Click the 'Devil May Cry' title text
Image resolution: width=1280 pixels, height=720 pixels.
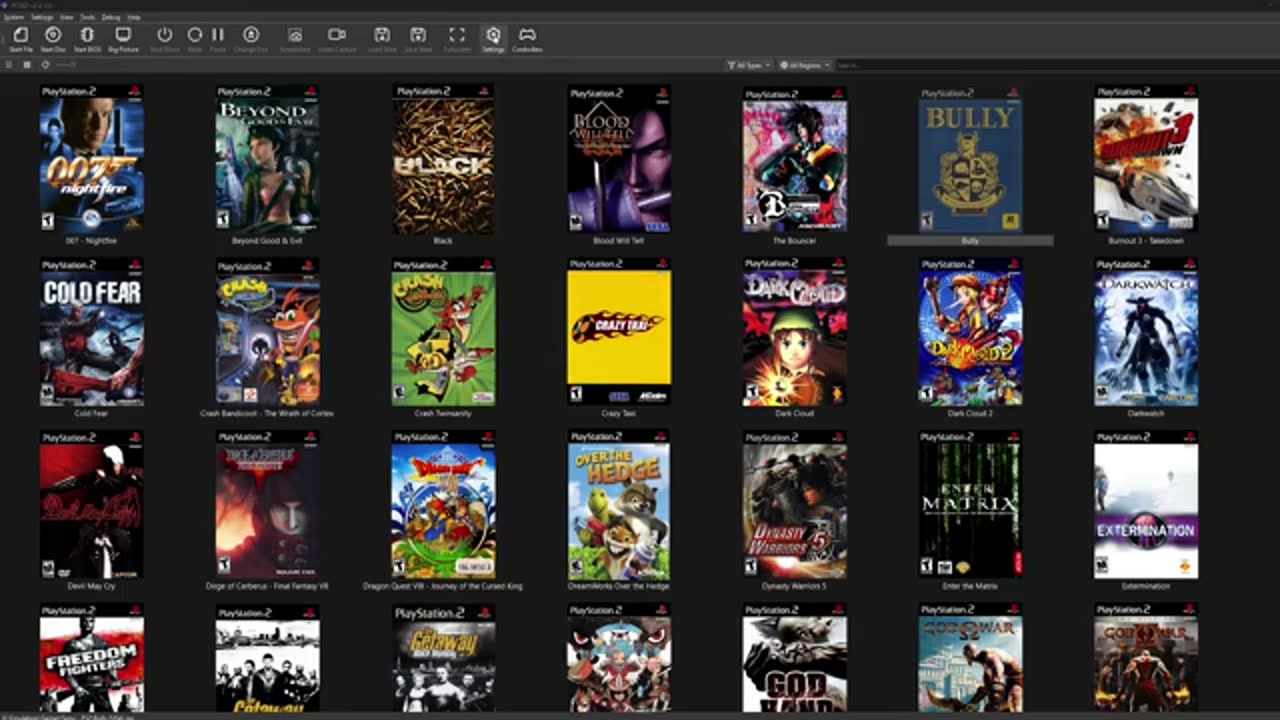click(x=92, y=586)
